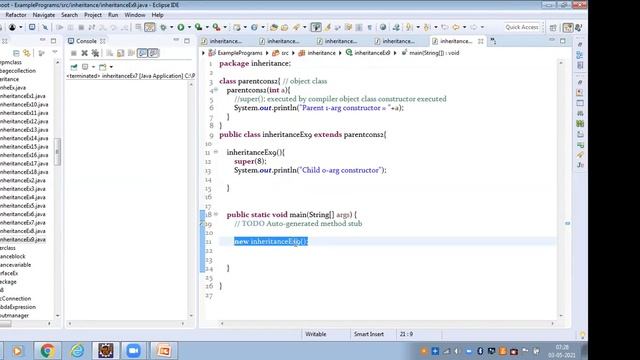Minimize the editor area
This screenshot has width=640, height=360.
click(552, 40)
